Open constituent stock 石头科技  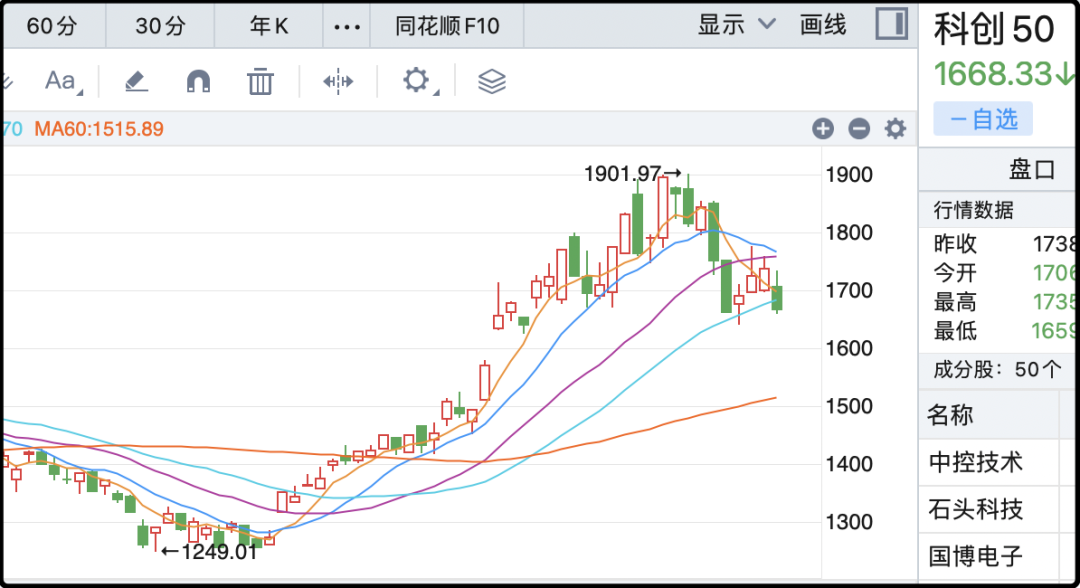pyautogui.click(x=975, y=510)
